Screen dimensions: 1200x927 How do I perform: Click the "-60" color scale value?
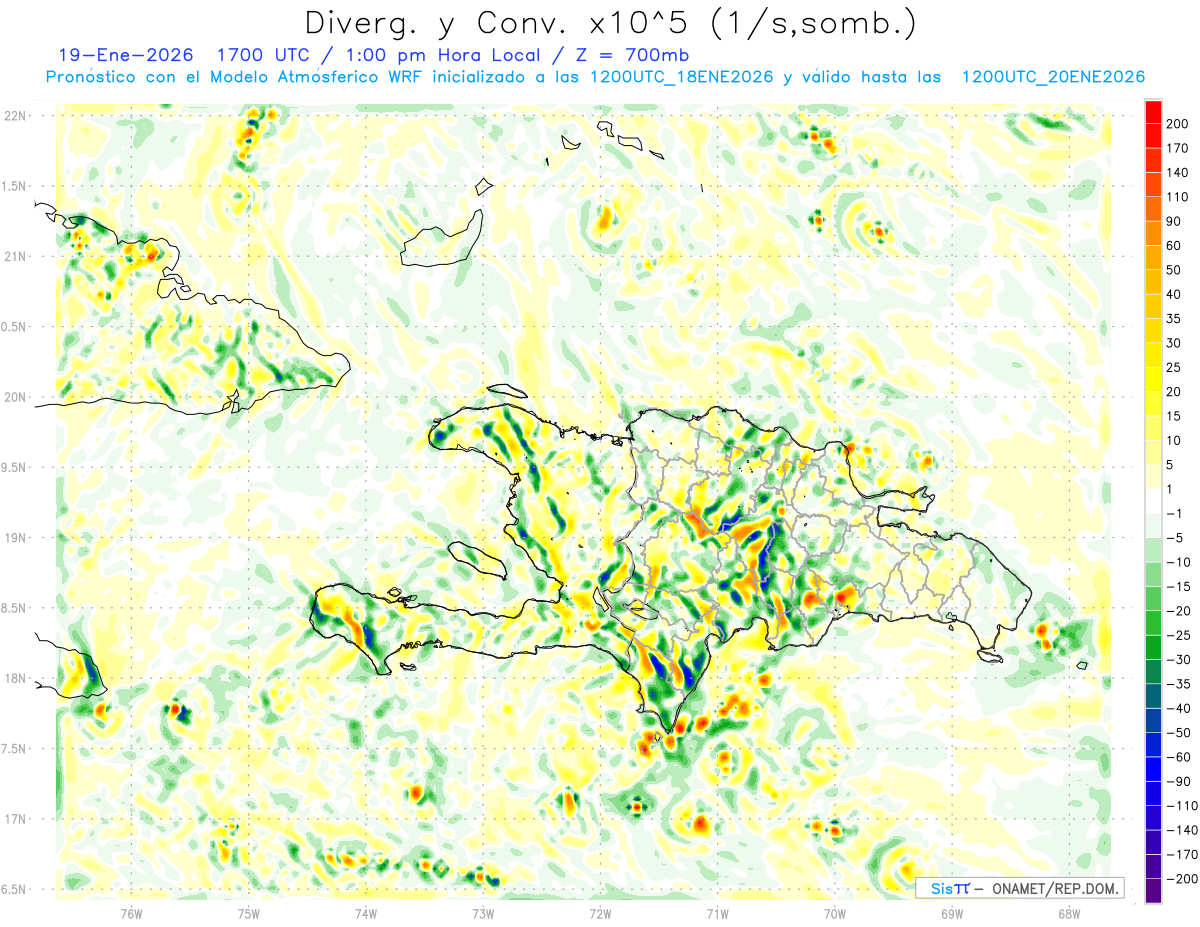[1177, 757]
